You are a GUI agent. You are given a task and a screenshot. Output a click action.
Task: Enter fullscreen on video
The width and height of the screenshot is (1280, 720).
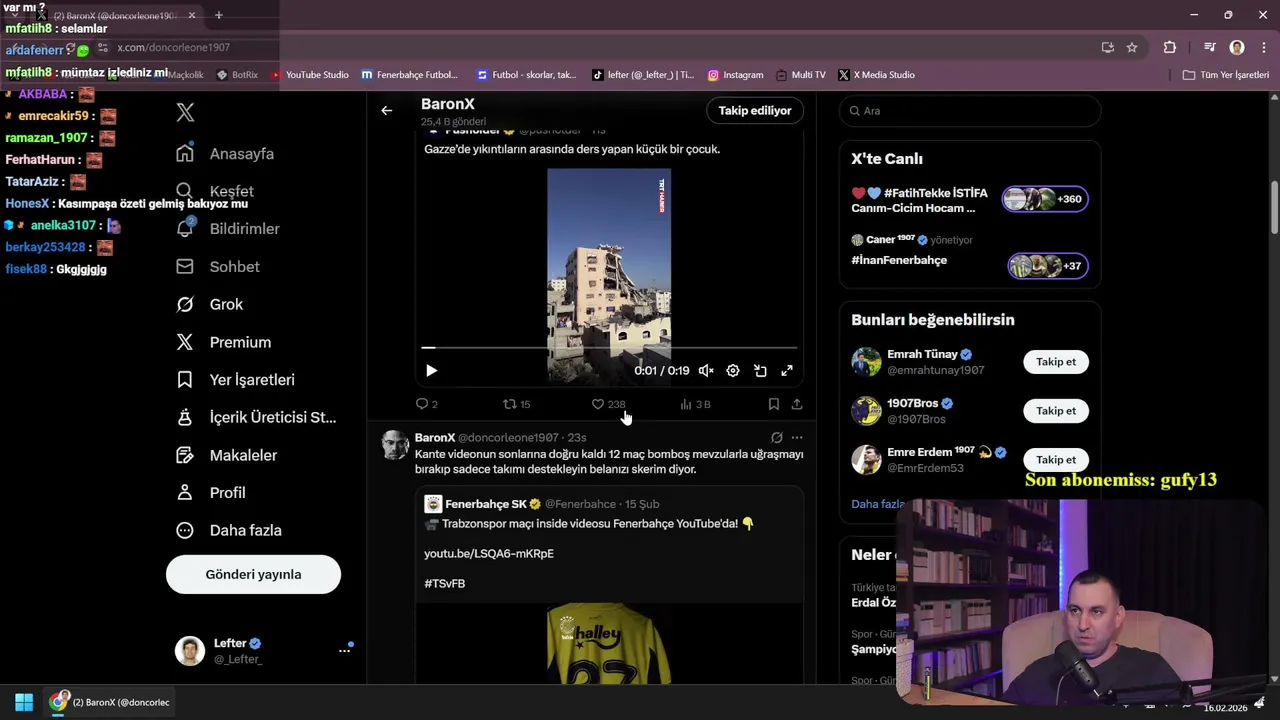tap(787, 371)
